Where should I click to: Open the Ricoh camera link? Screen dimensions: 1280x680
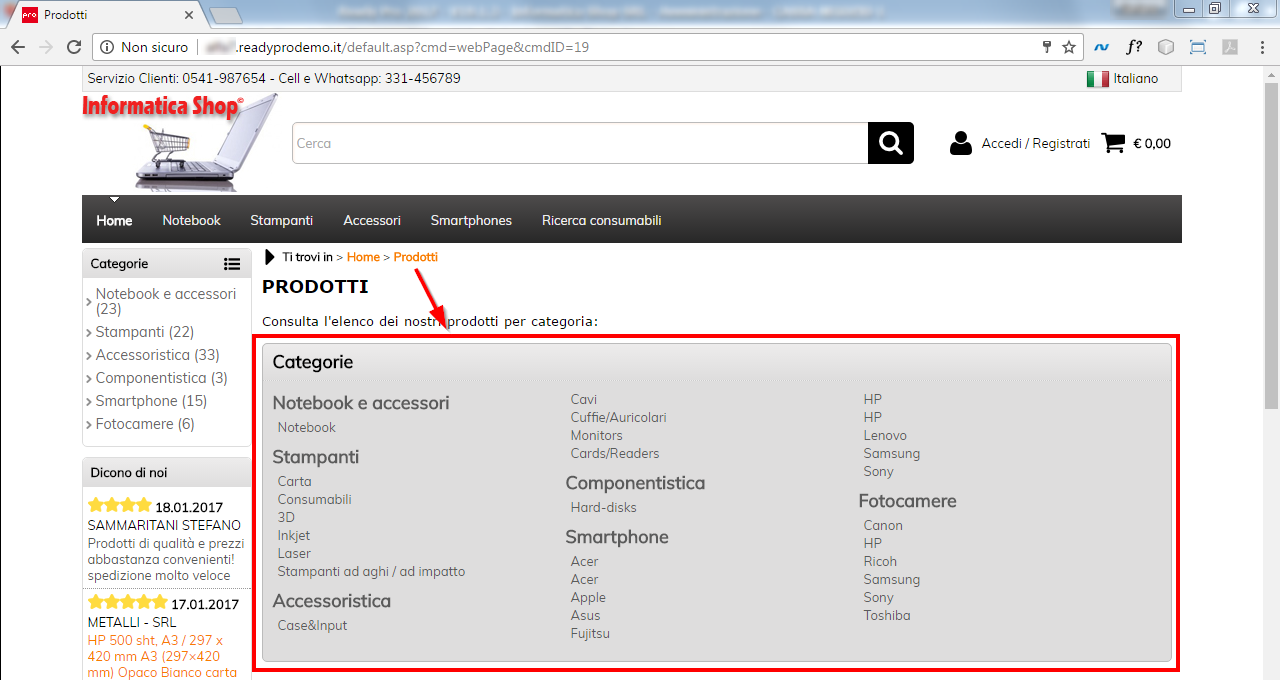coord(881,561)
